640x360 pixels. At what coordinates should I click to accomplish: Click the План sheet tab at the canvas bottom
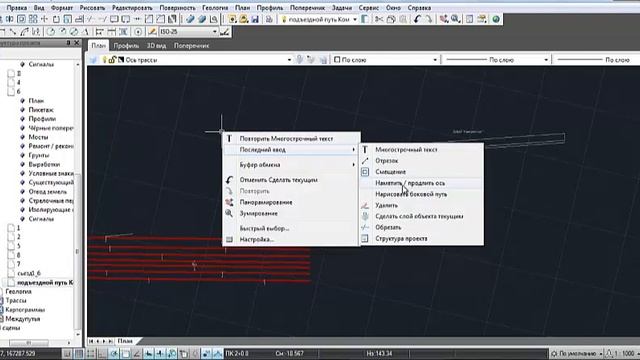click(125, 341)
